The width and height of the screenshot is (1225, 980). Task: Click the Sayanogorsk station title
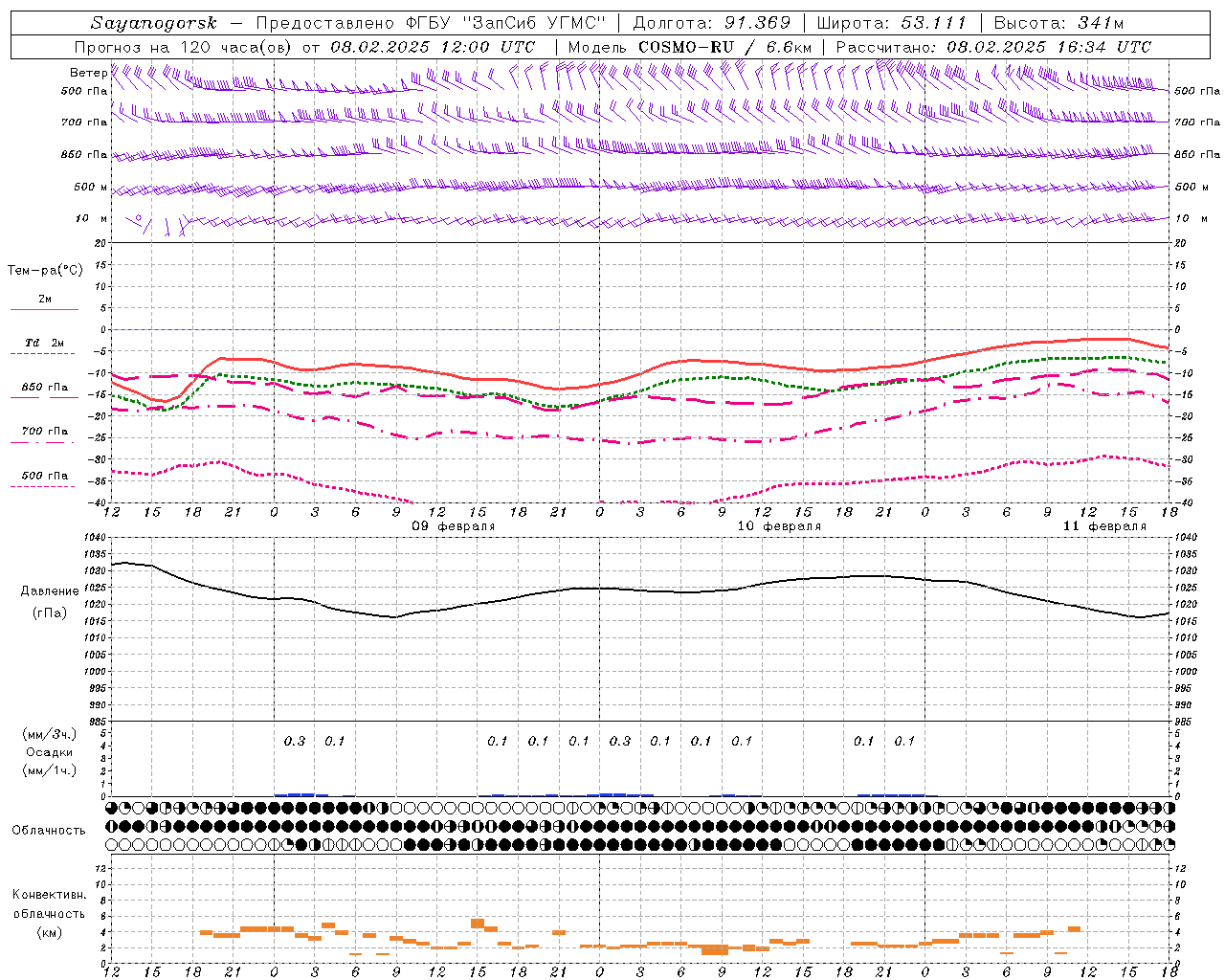(154, 23)
